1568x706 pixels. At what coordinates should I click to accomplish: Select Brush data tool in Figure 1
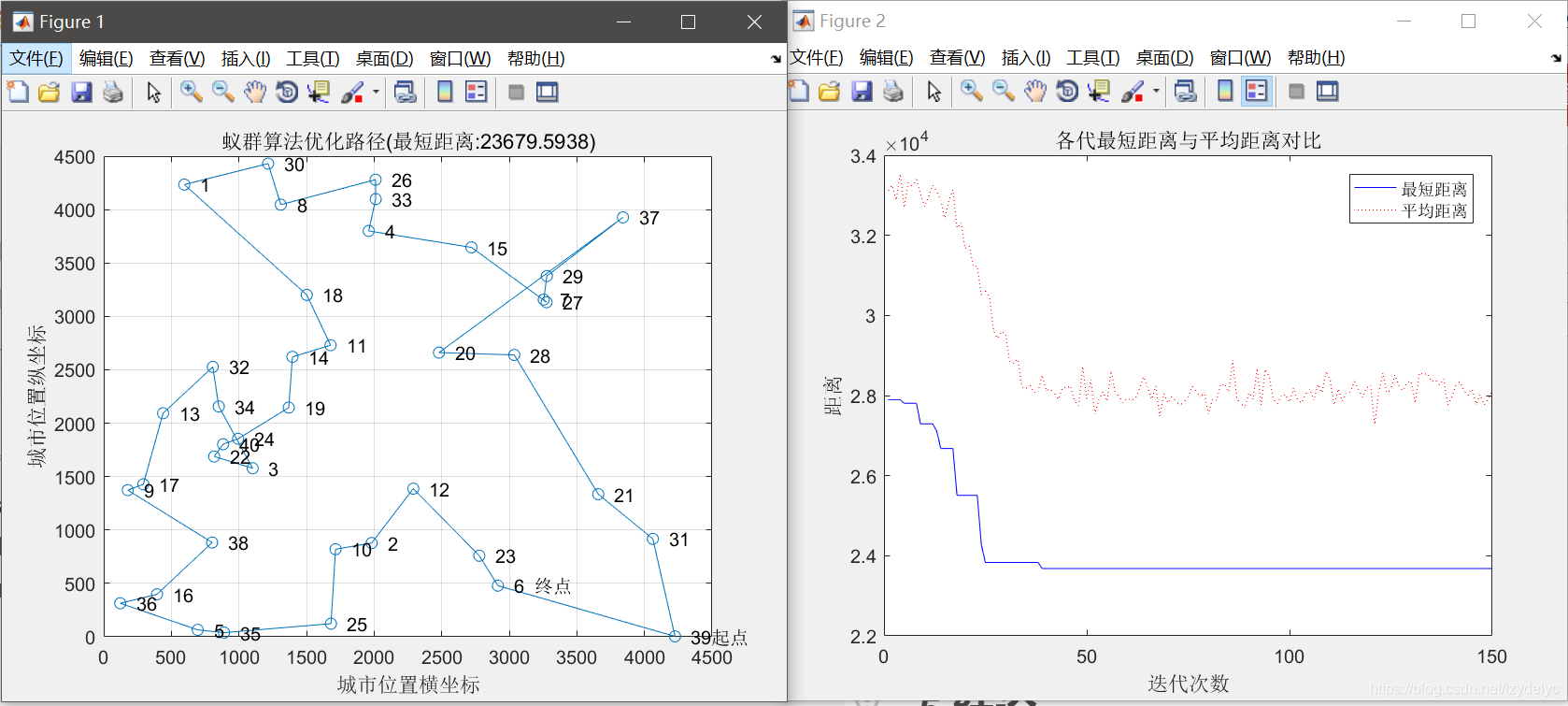(x=352, y=92)
